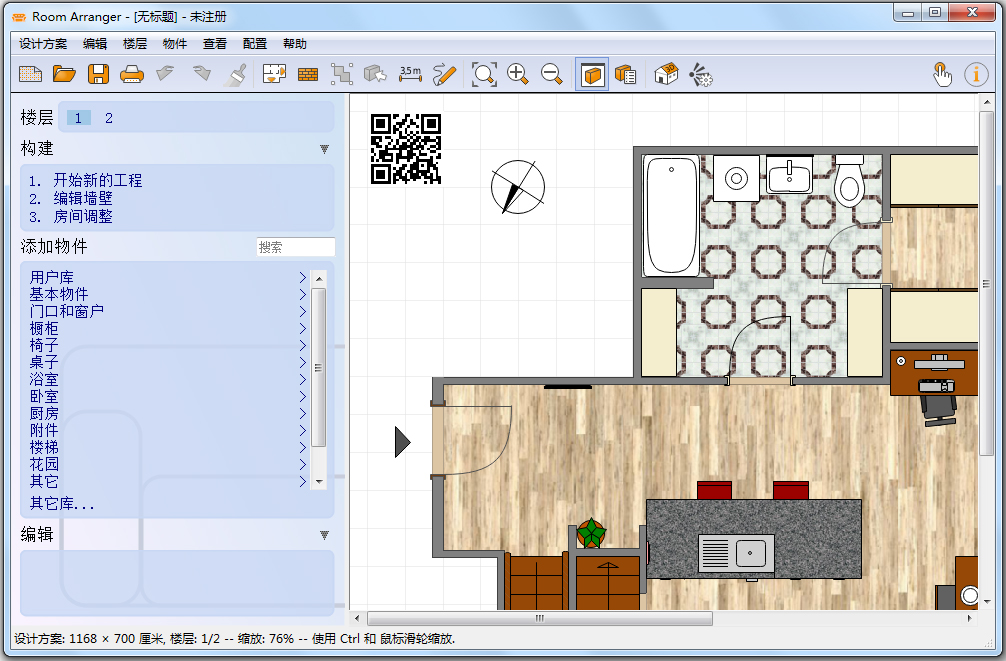Open the 配置 menu
The height and width of the screenshot is (661, 1006).
coord(255,44)
